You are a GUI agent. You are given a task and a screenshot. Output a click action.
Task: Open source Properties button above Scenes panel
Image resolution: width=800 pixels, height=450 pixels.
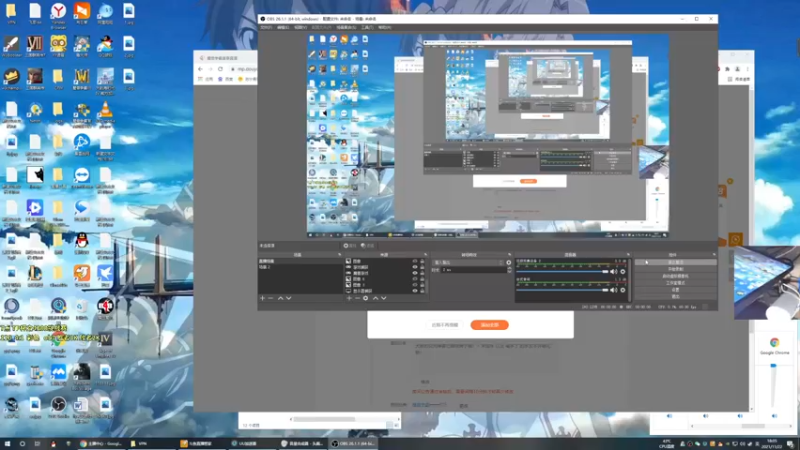pos(350,245)
